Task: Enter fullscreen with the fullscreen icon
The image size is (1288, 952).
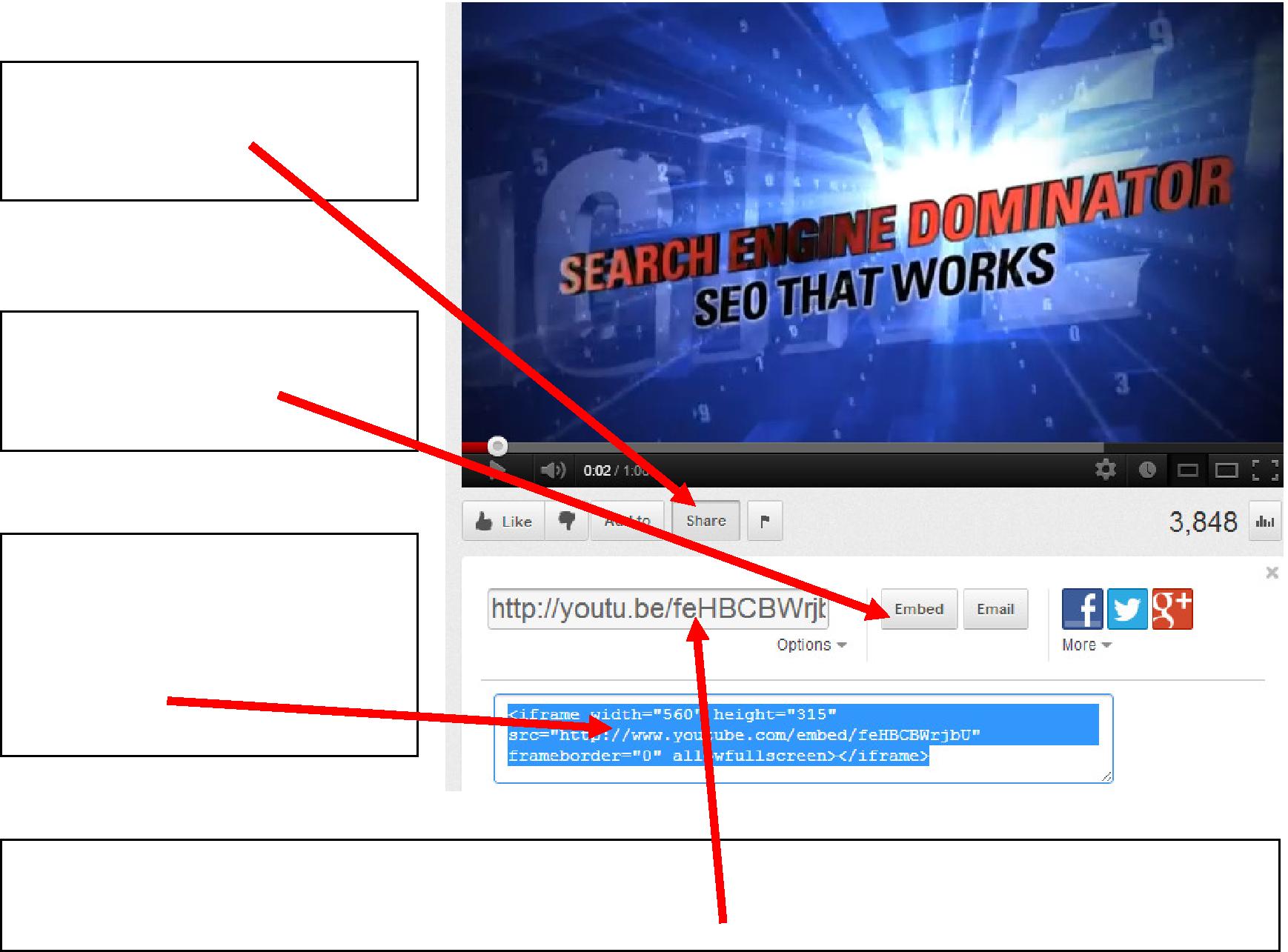Action: 1265,470
